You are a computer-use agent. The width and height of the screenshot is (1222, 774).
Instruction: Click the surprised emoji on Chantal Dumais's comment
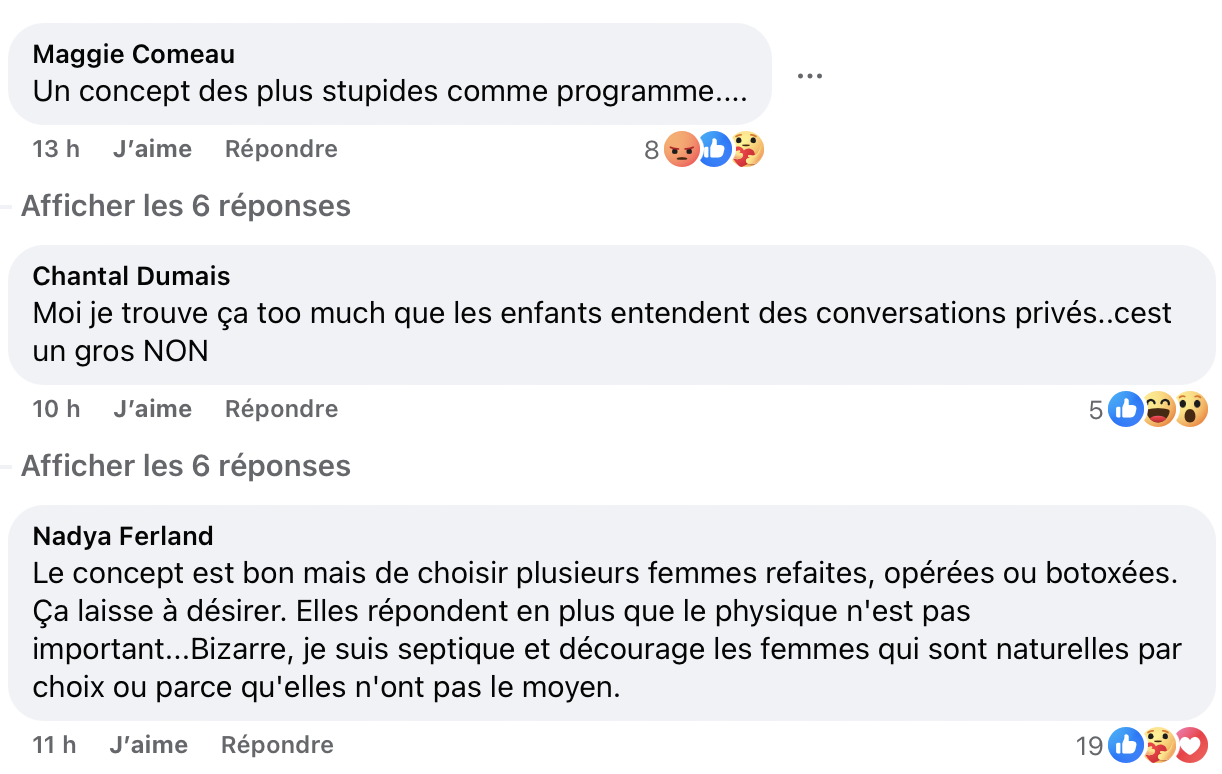click(1192, 408)
